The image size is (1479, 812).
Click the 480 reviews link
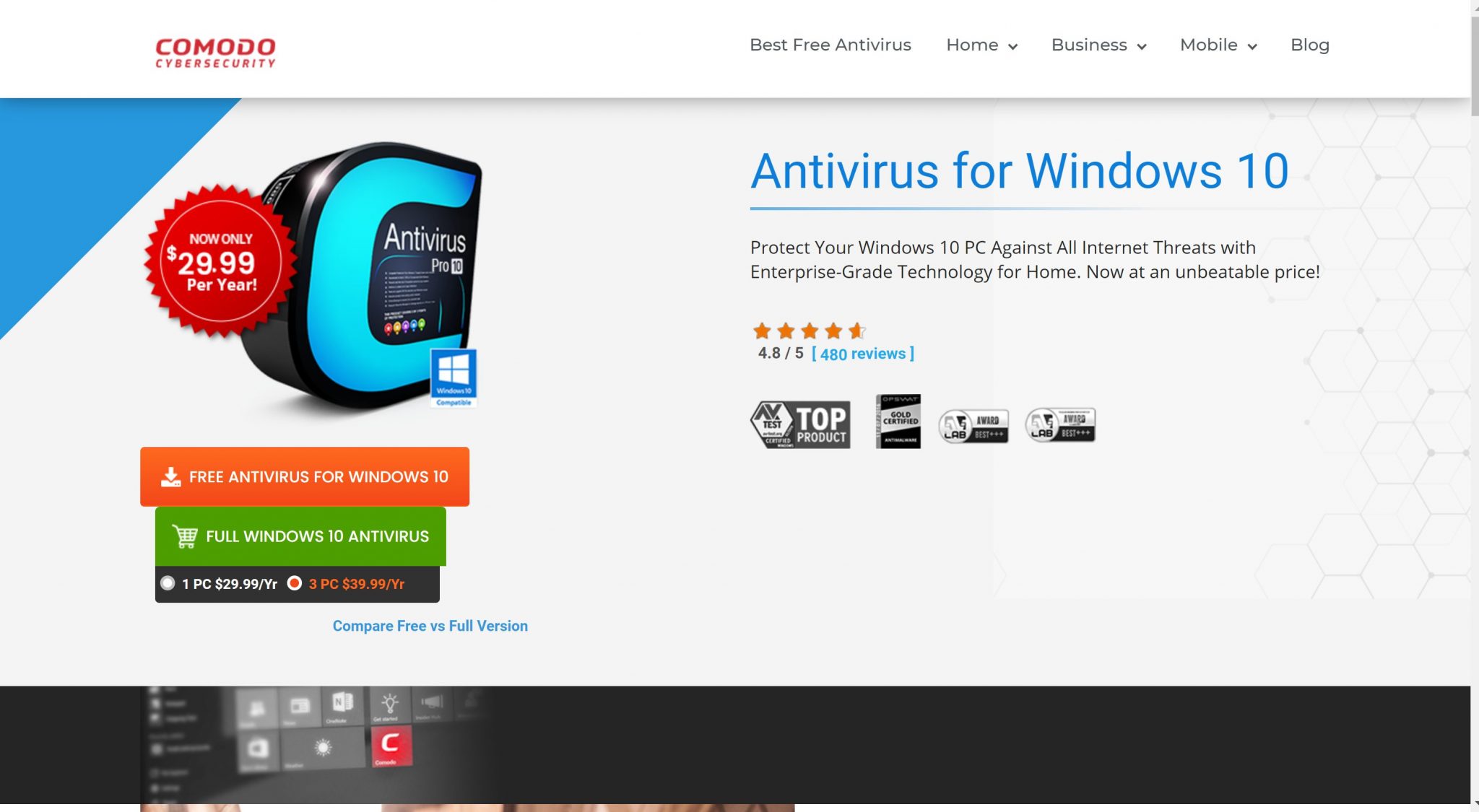[862, 354]
